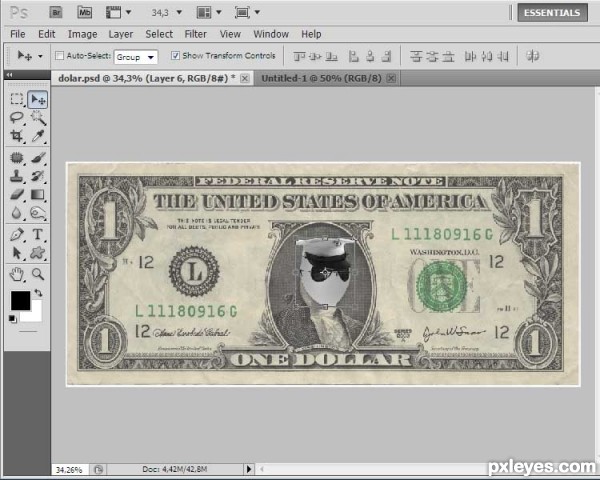Click the Photoshop Ps logo
The image size is (600, 480).
(19, 13)
